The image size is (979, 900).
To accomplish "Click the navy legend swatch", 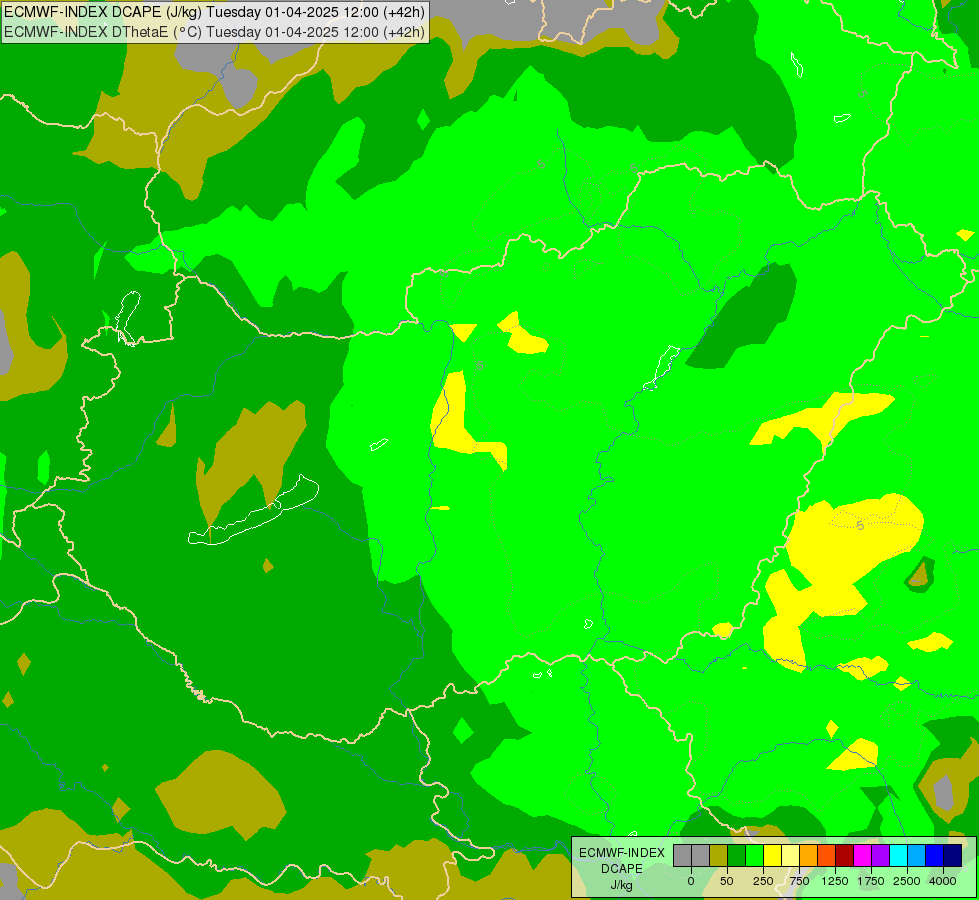I will [952, 855].
